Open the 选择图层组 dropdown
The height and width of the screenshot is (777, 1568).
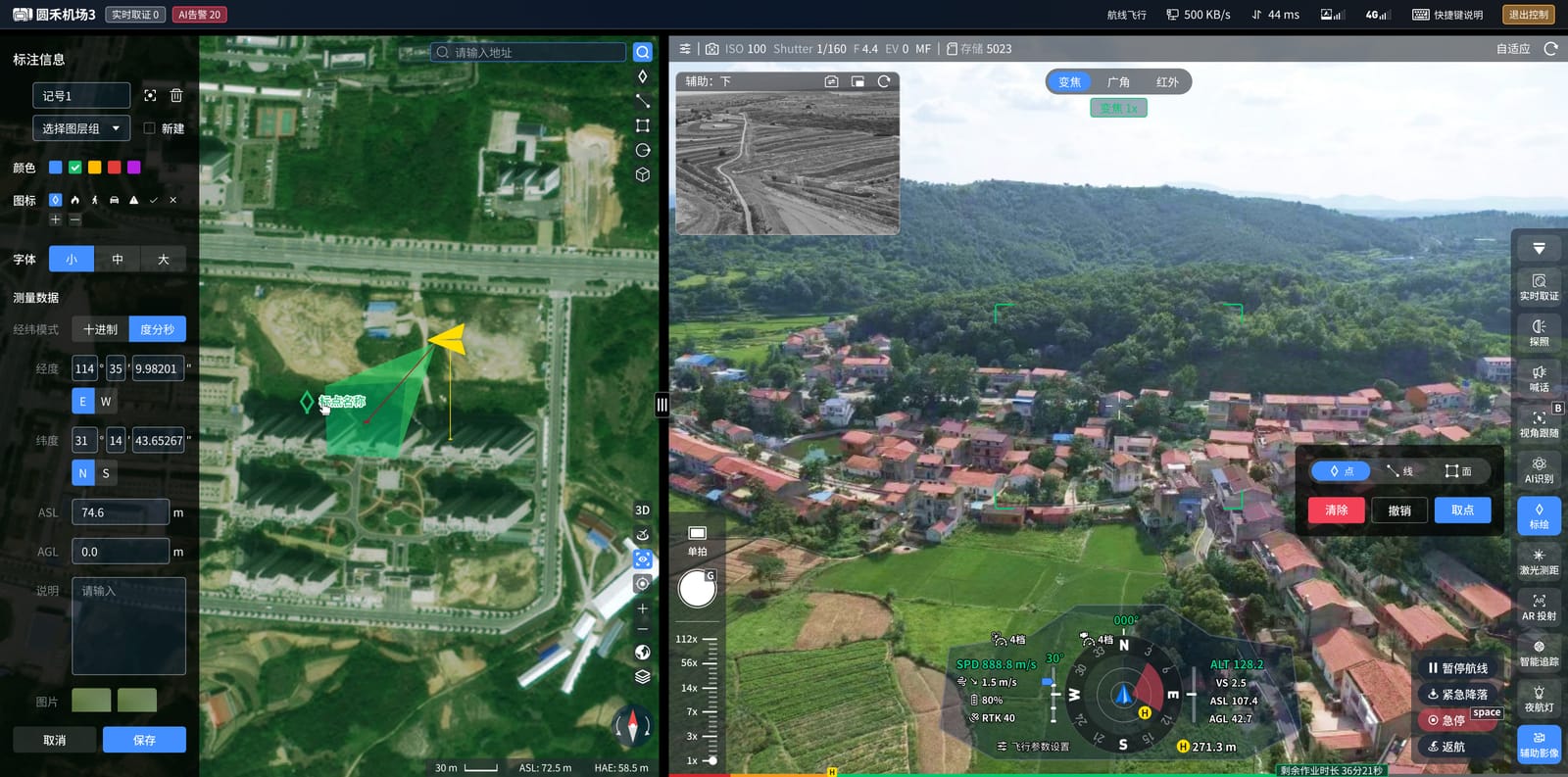tap(81, 128)
